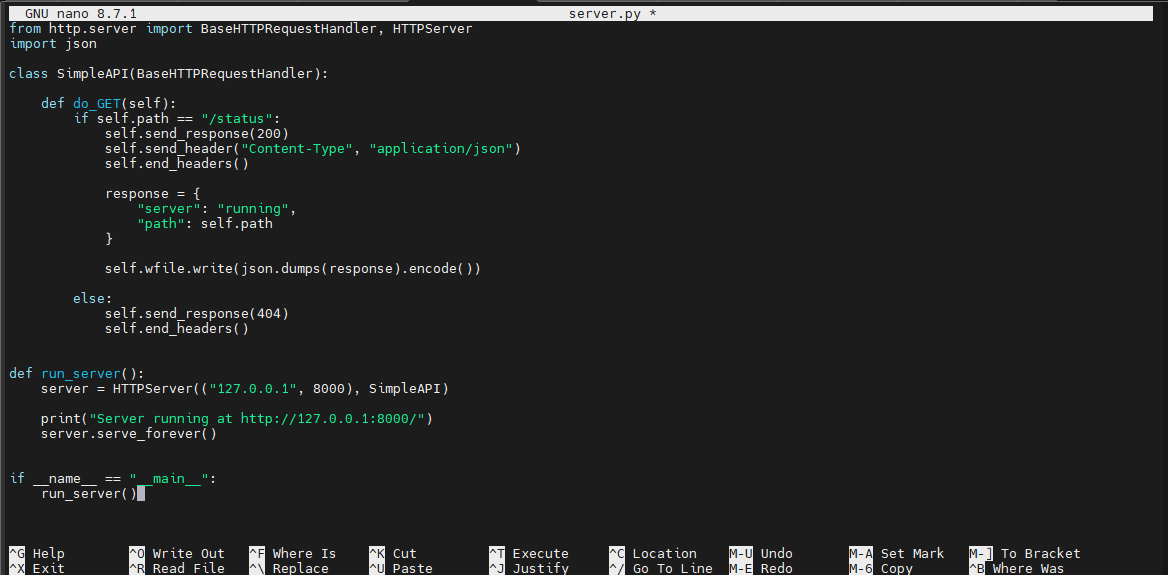This screenshot has height=575, width=1168.
Task: Click the ^B Where Was shortcut
Action: tap(1017, 568)
